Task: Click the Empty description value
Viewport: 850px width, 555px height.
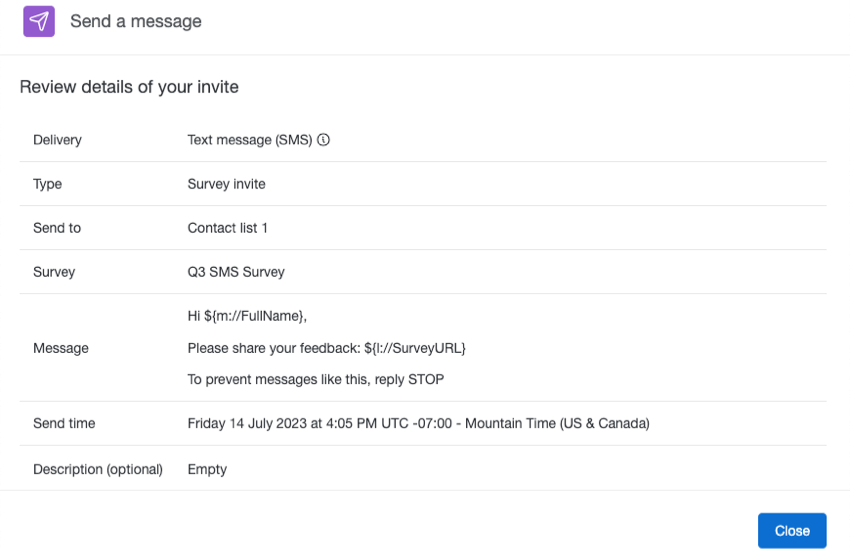Action: (x=207, y=469)
